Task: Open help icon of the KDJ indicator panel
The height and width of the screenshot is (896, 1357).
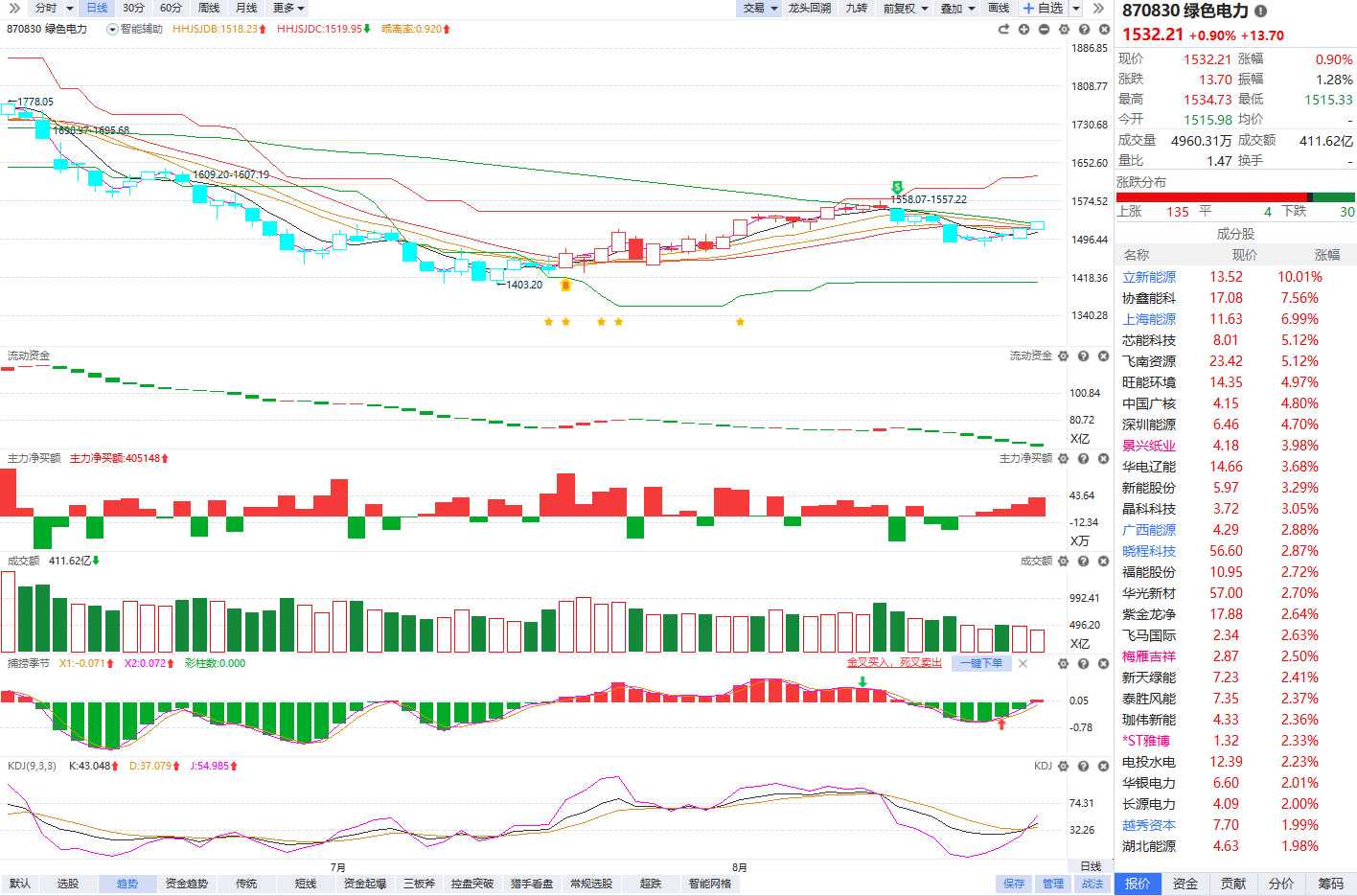Action: coord(1083,766)
